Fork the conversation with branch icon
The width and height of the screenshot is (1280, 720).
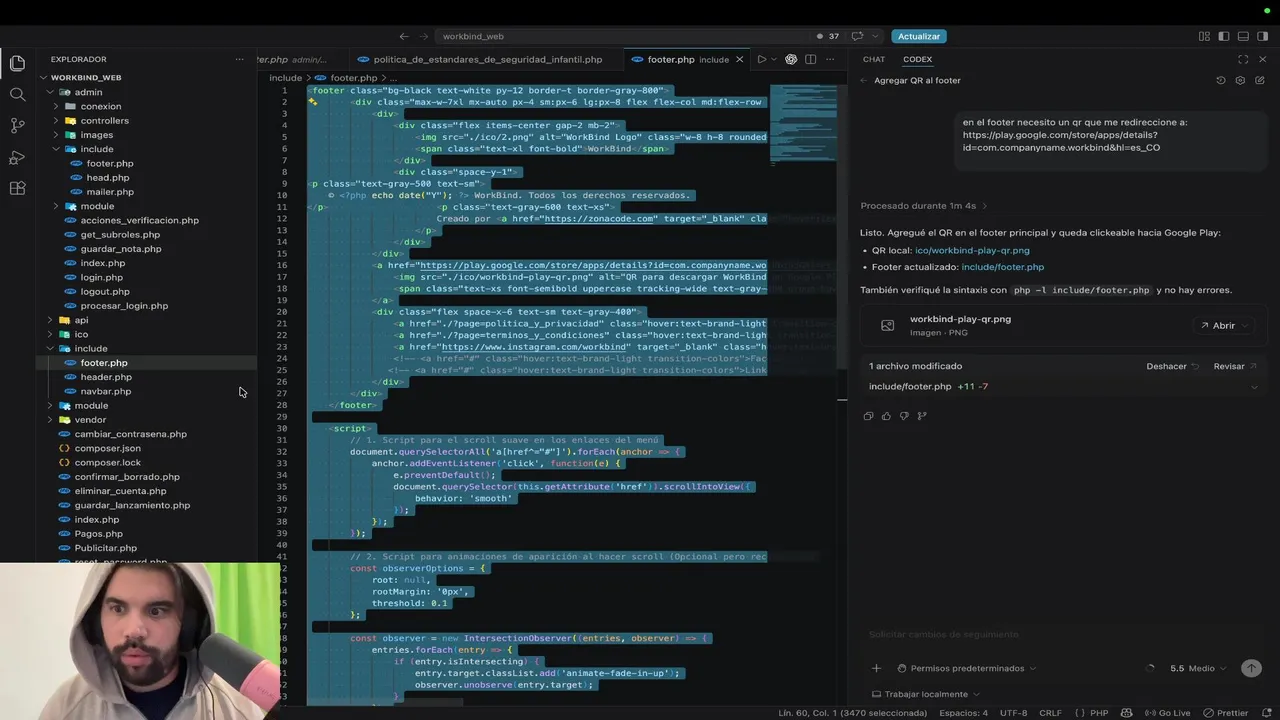922,416
